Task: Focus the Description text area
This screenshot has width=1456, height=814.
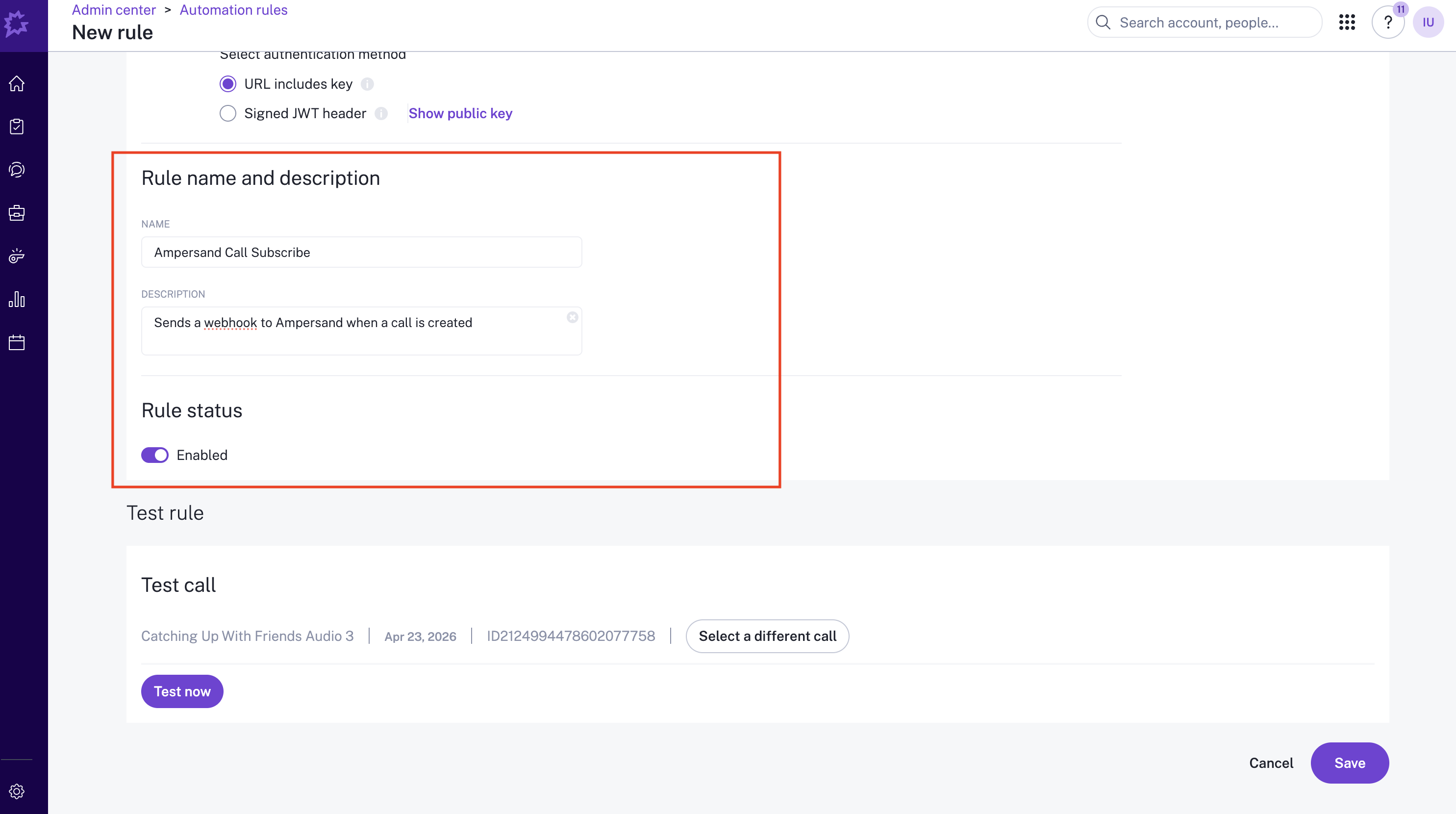Action: (362, 331)
